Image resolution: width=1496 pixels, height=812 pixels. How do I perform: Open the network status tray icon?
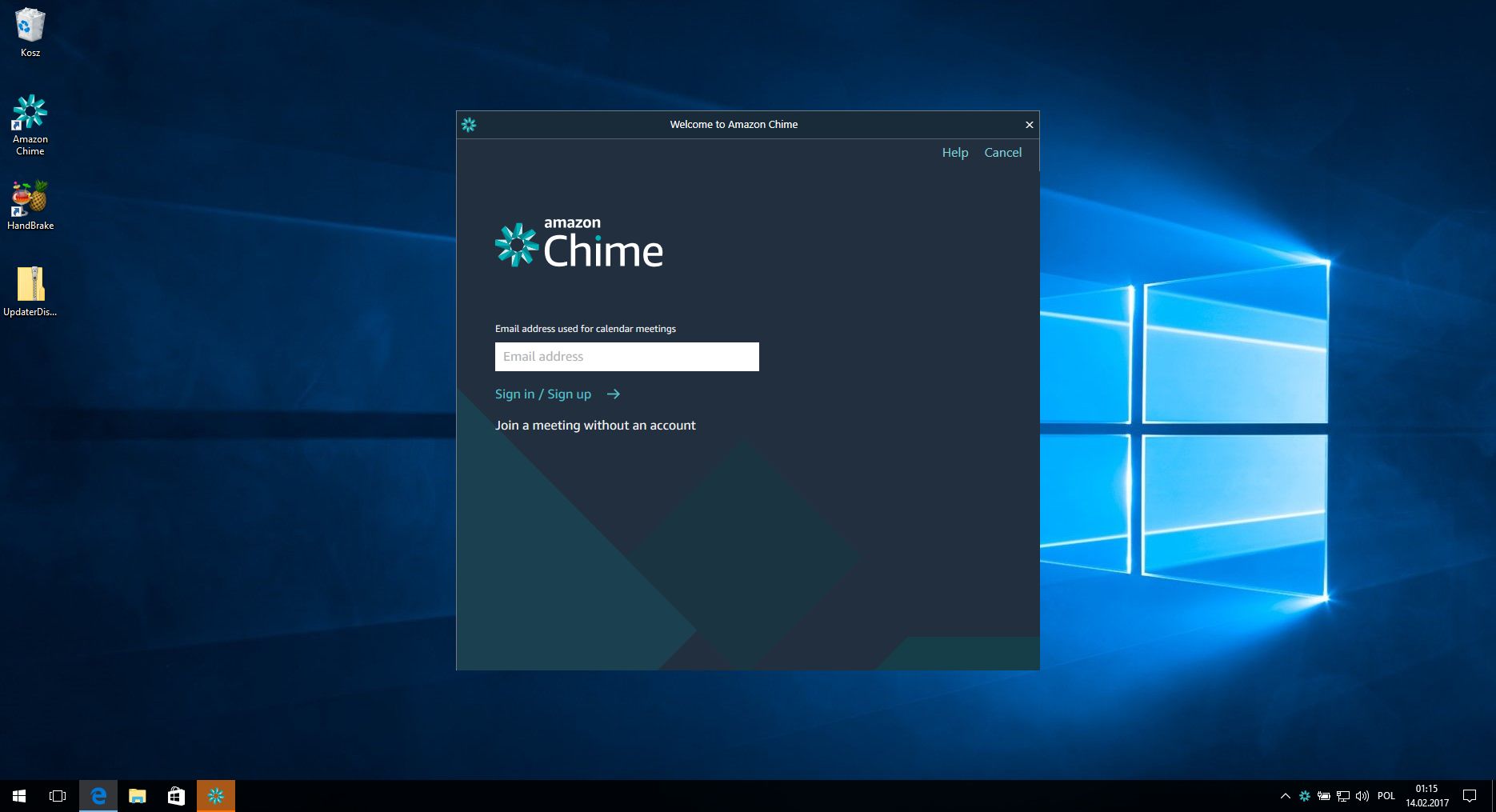pyautogui.click(x=1342, y=795)
